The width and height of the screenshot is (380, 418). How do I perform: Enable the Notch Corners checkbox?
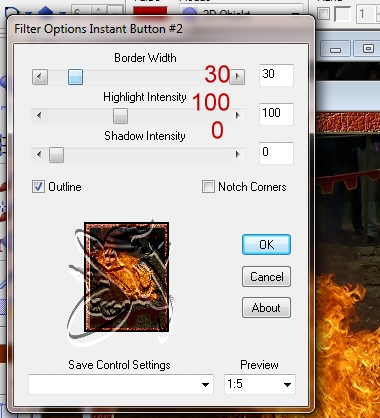tap(208, 187)
